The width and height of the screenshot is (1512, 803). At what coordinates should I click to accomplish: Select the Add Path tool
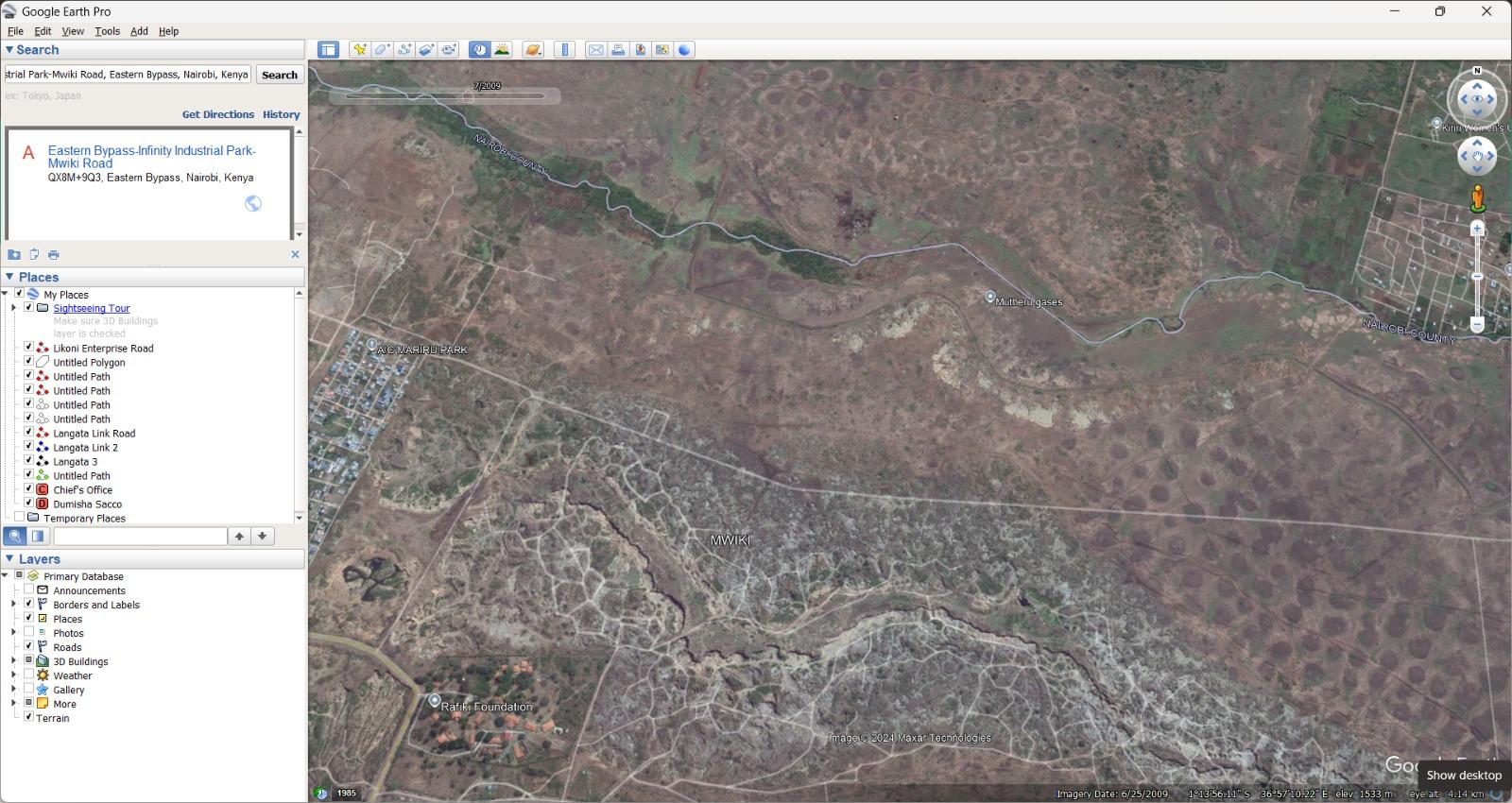coord(404,50)
